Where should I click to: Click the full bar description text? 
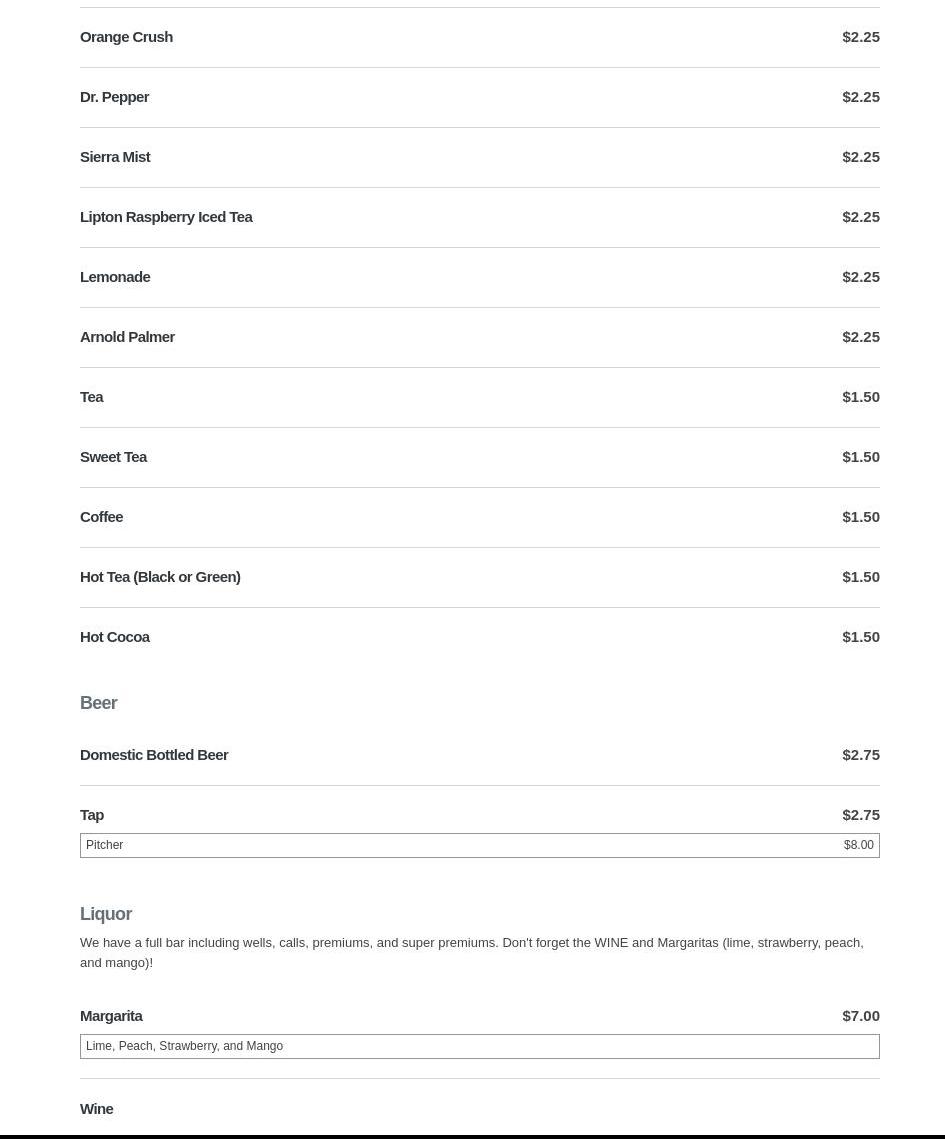tap(471, 952)
